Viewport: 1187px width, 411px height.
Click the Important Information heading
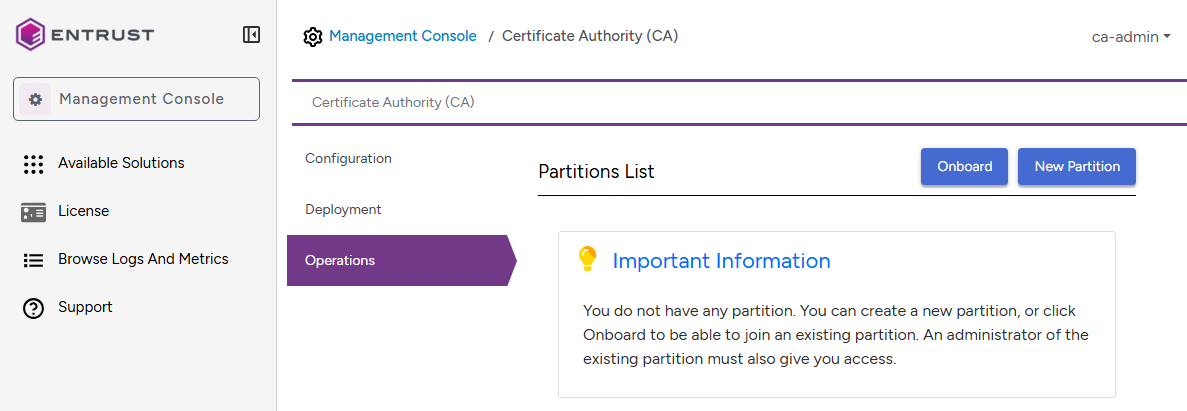721,261
